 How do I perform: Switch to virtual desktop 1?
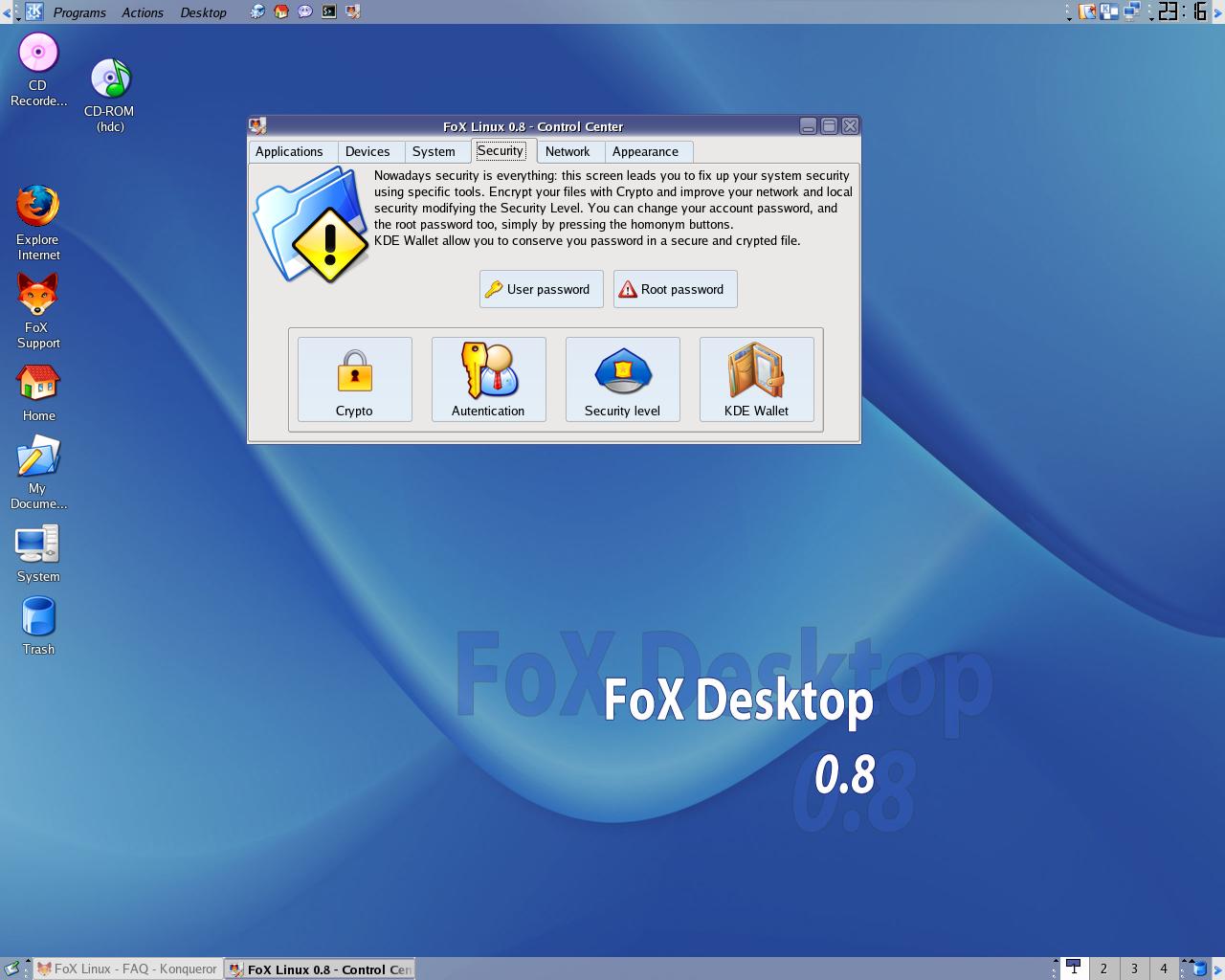(x=1074, y=969)
